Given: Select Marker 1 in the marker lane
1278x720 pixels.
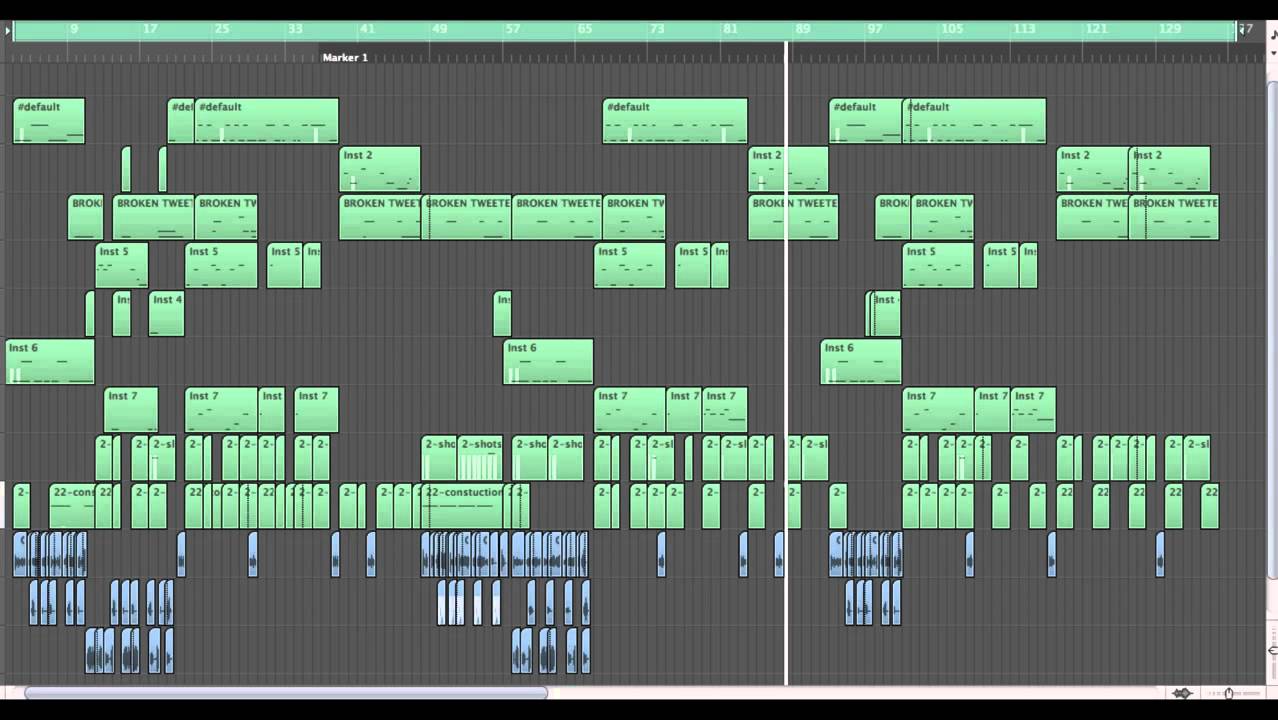Looking at the screenshot, I should pos(345,58).
